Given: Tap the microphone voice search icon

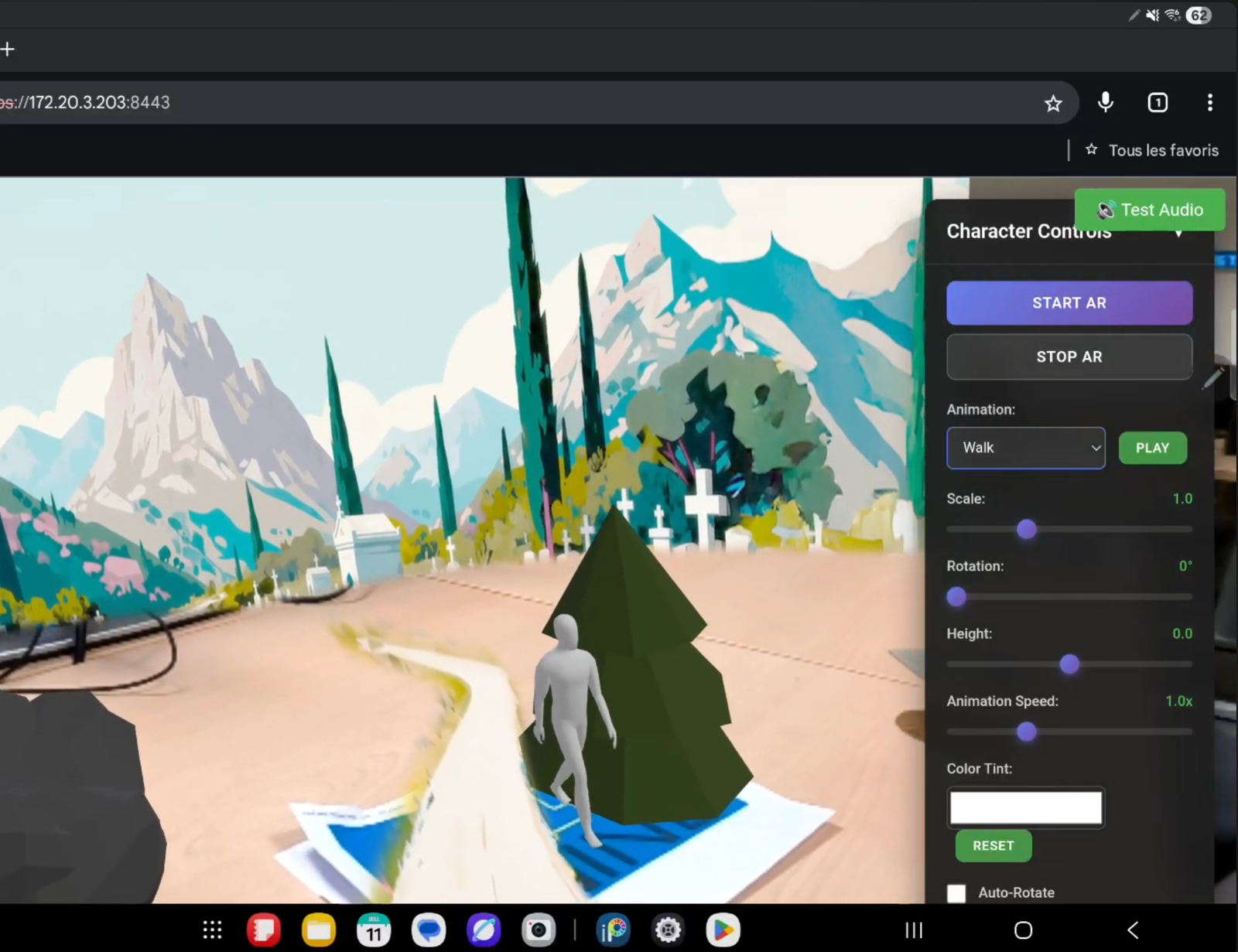Looking at the screenshot, I should (1105, 103).
